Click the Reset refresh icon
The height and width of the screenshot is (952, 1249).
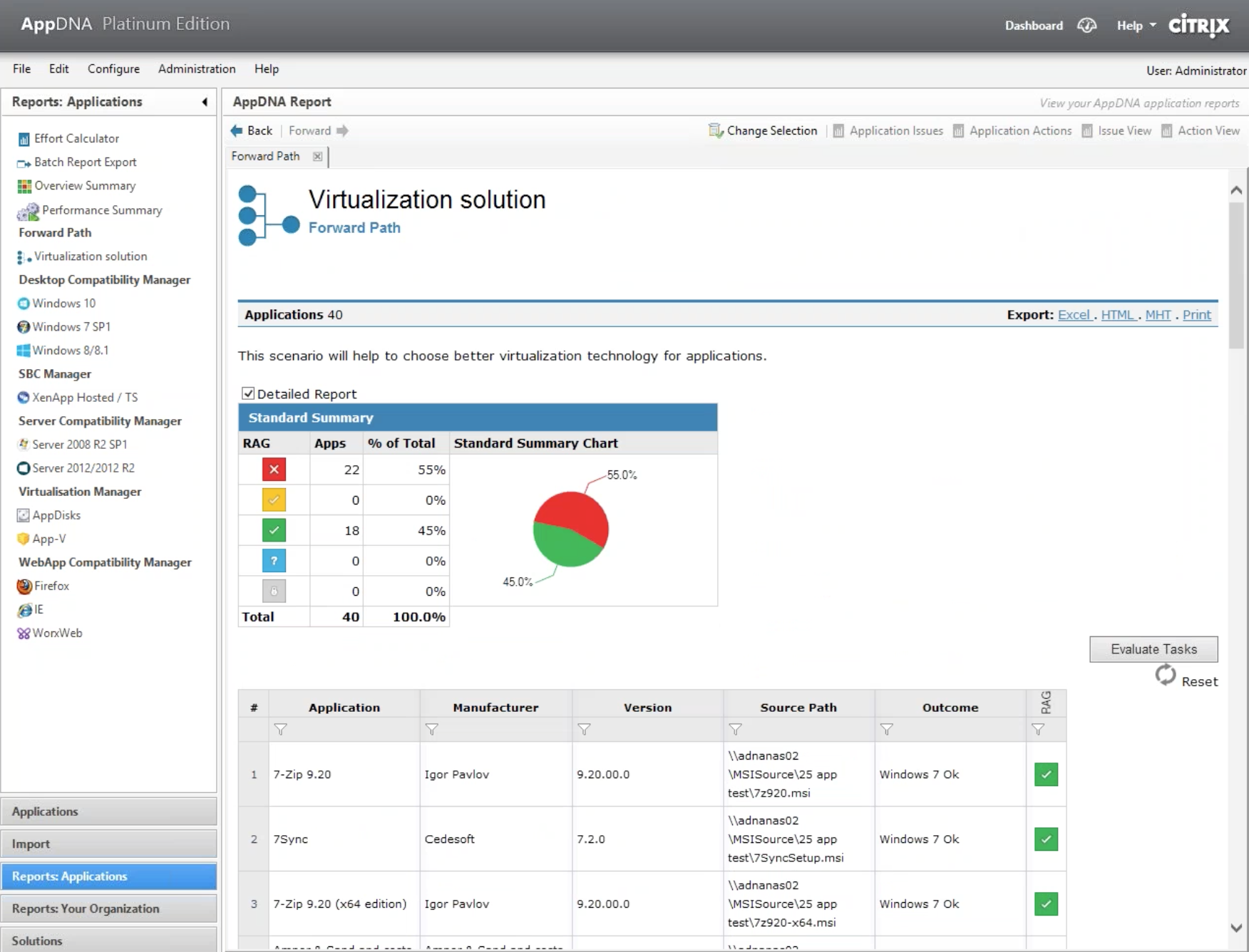click(1166, 675)
